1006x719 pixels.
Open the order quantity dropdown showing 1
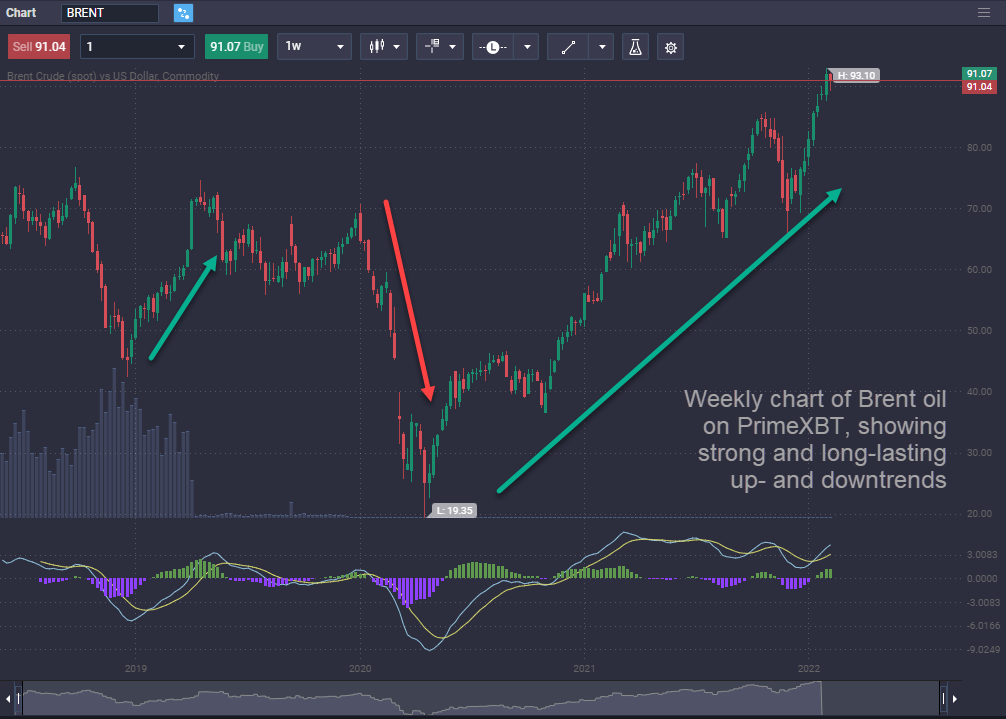136,46
